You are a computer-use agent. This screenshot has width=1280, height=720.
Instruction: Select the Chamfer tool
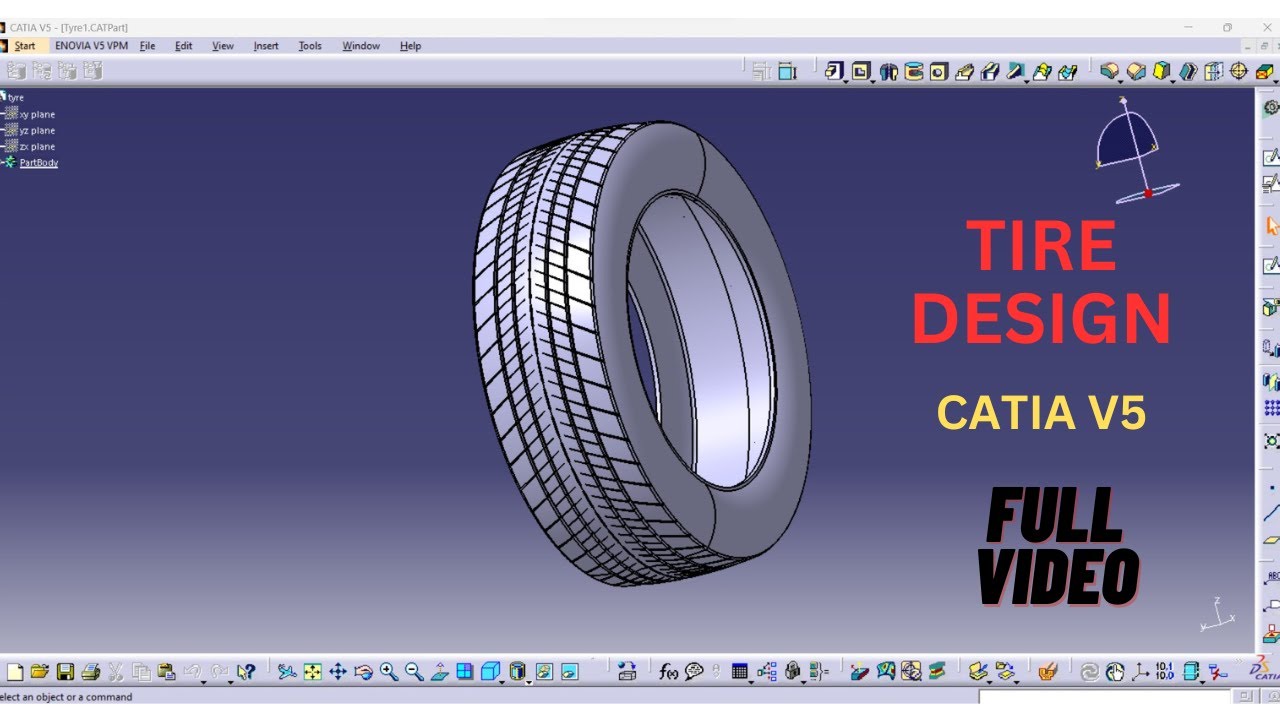point(1136,70)
